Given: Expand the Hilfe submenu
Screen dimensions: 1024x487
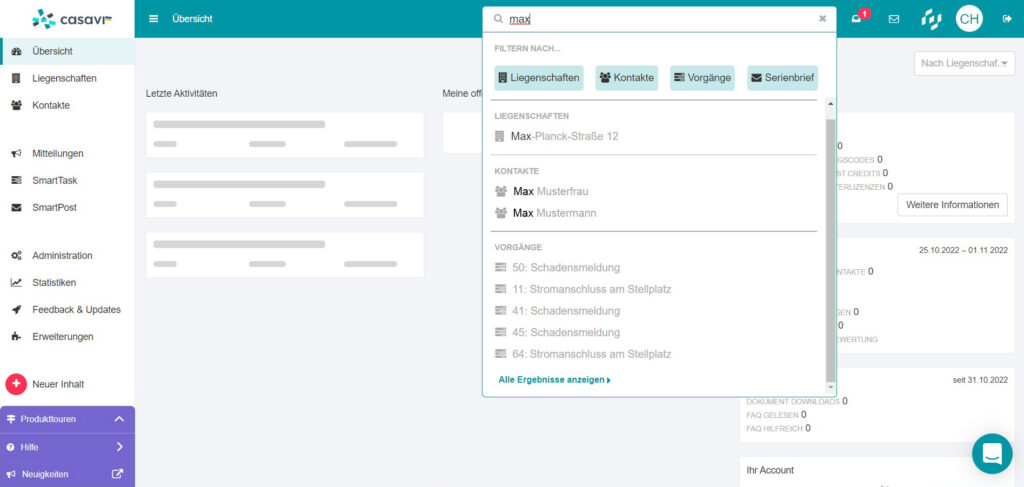Looking at the screenshot, I should tap(119, 447).
